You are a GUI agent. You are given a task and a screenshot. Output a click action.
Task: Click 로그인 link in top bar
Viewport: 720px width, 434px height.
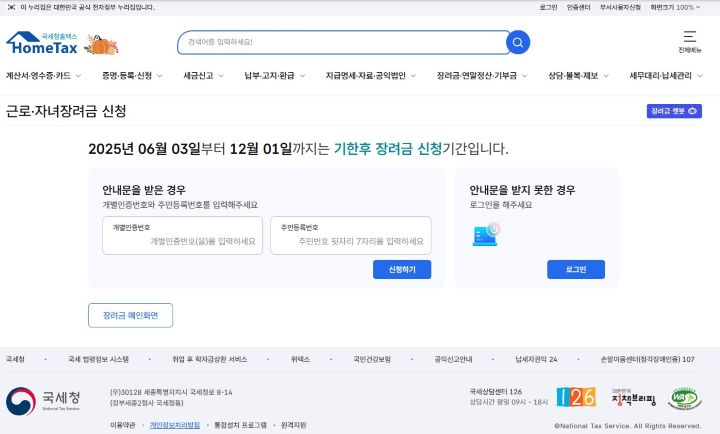pos(548,7)
